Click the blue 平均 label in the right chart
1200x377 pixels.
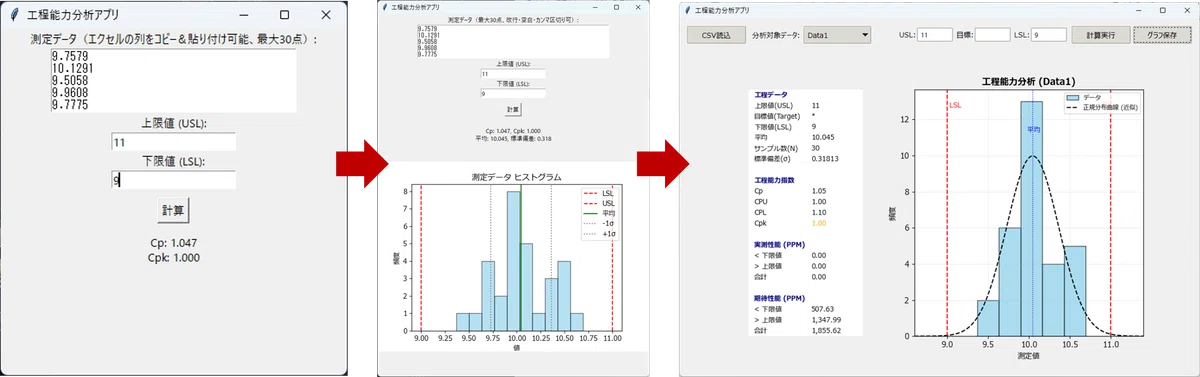(x=1033, y=129)
